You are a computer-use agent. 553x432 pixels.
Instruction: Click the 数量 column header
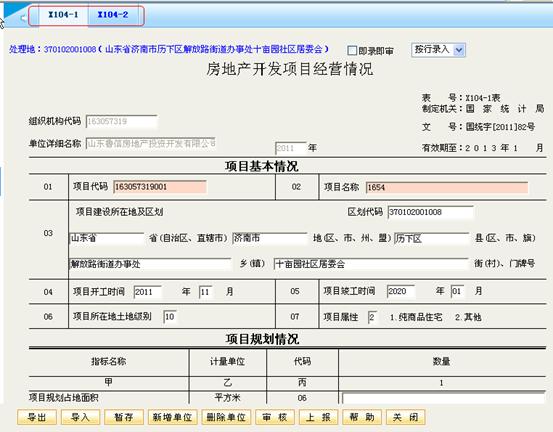441,361
